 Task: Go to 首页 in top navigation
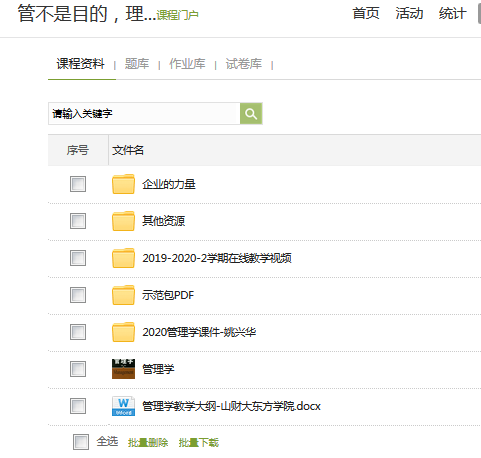(366, 14)
